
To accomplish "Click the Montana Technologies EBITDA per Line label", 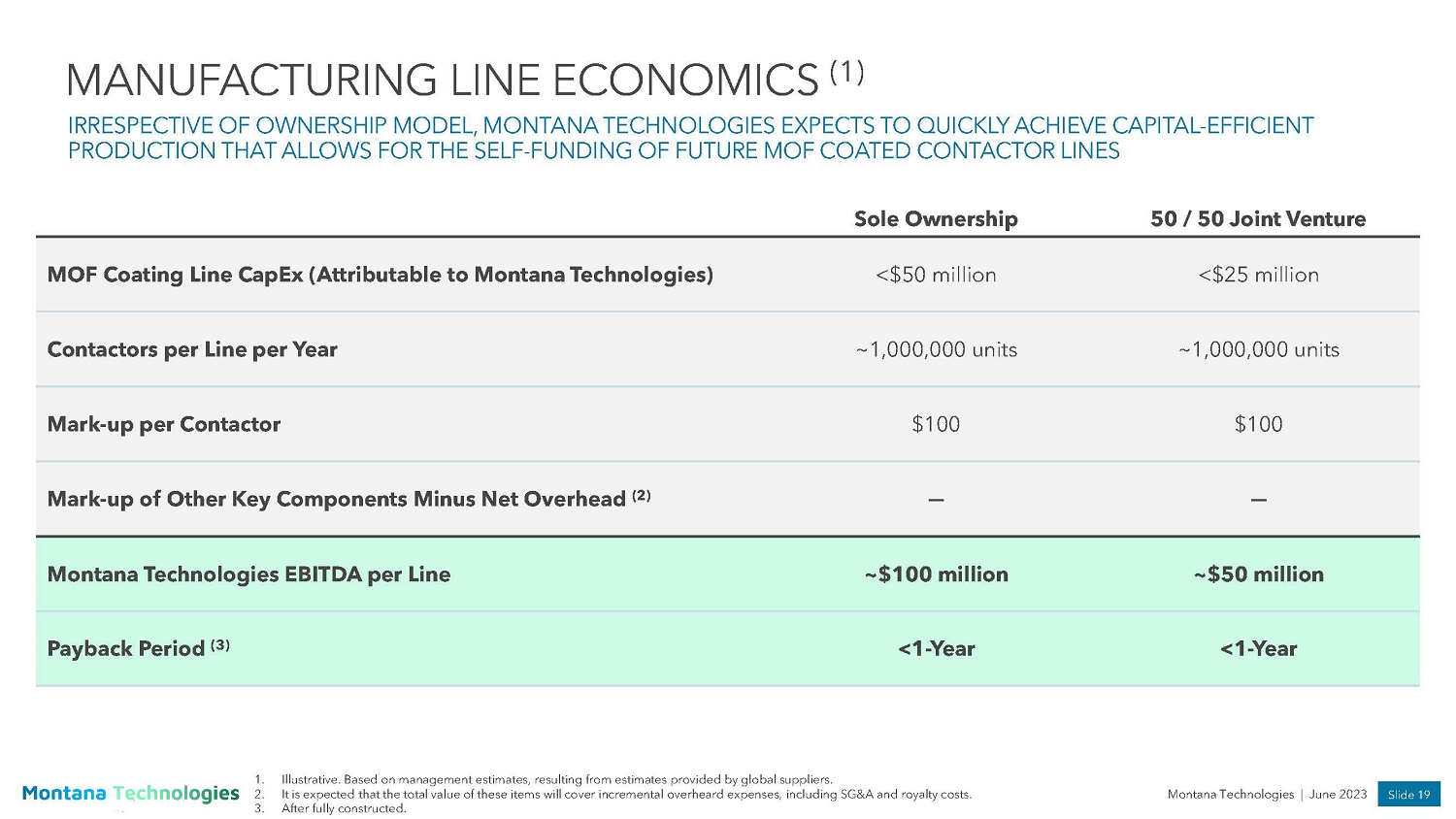I will click(248, 574).
